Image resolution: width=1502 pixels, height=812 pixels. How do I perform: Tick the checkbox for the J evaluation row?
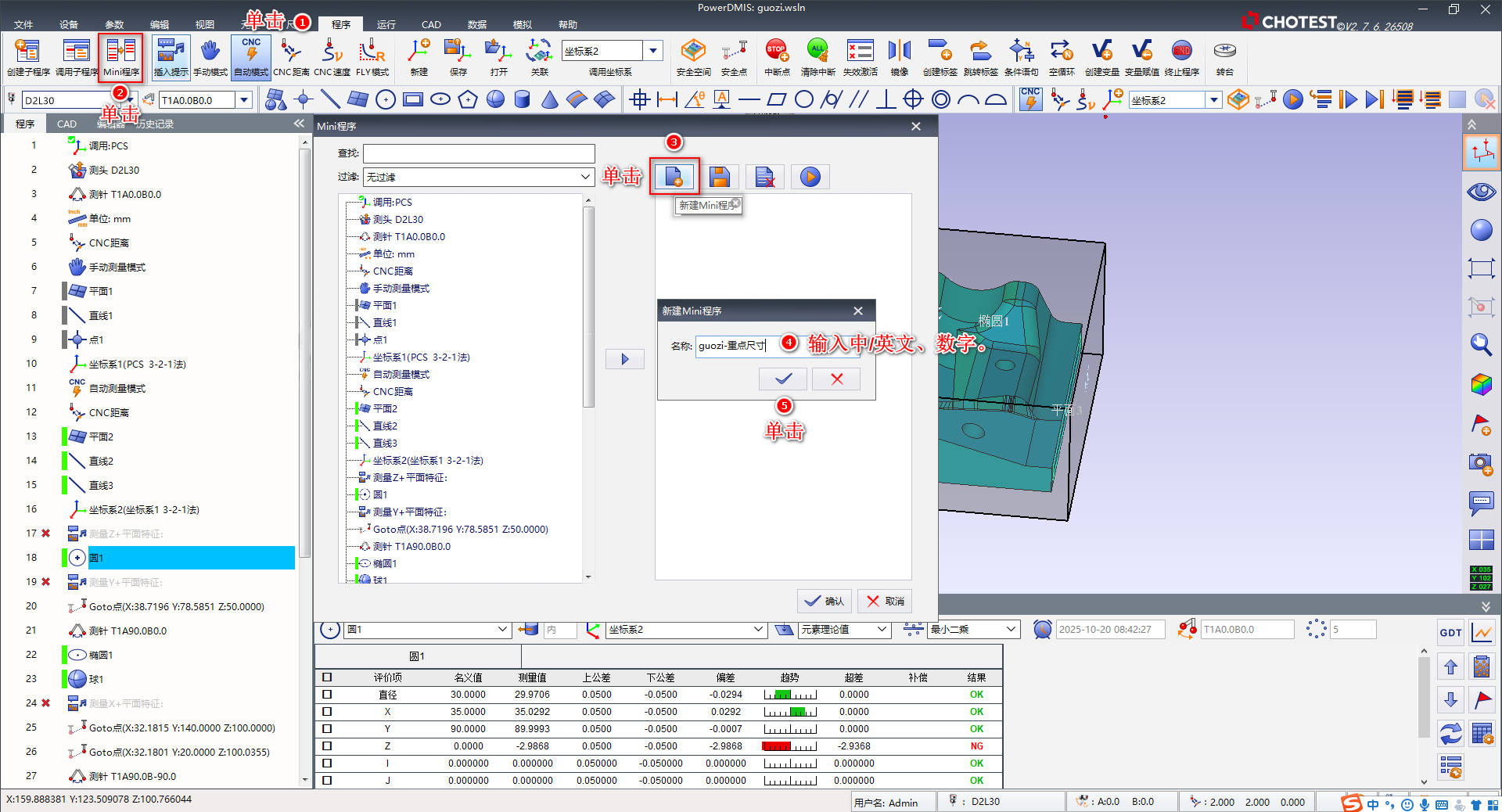(x=327, y=780)
